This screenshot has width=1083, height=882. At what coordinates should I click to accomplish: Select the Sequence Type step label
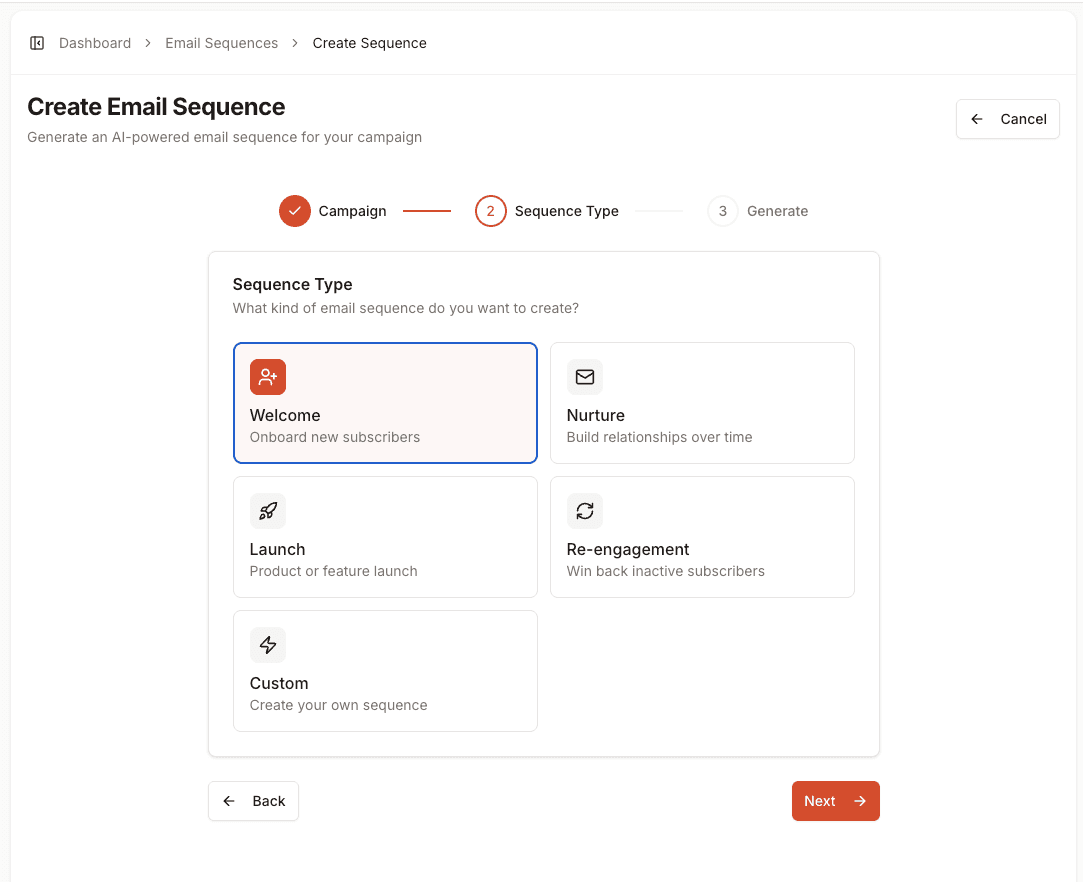566,211
